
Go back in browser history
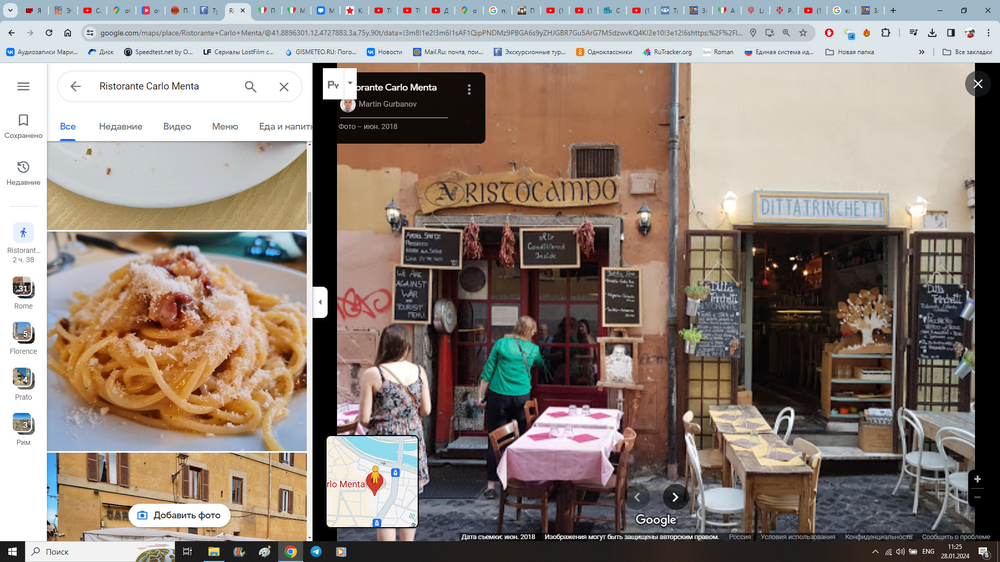pos(11,33)
